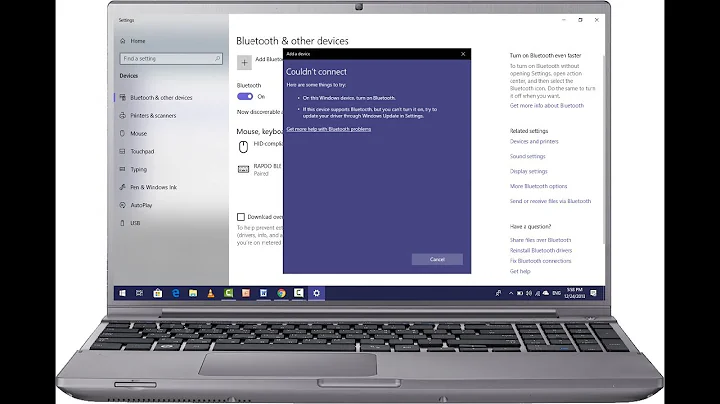The height and width of the screenshot is (404, 720).
Task: Focus the Find a setting search box
Action: (x=171, y=59)
